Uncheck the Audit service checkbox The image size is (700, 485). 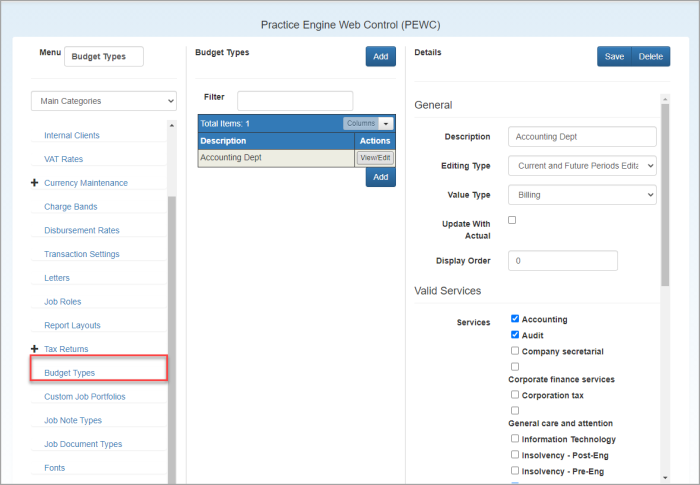[x=515, y=335]
